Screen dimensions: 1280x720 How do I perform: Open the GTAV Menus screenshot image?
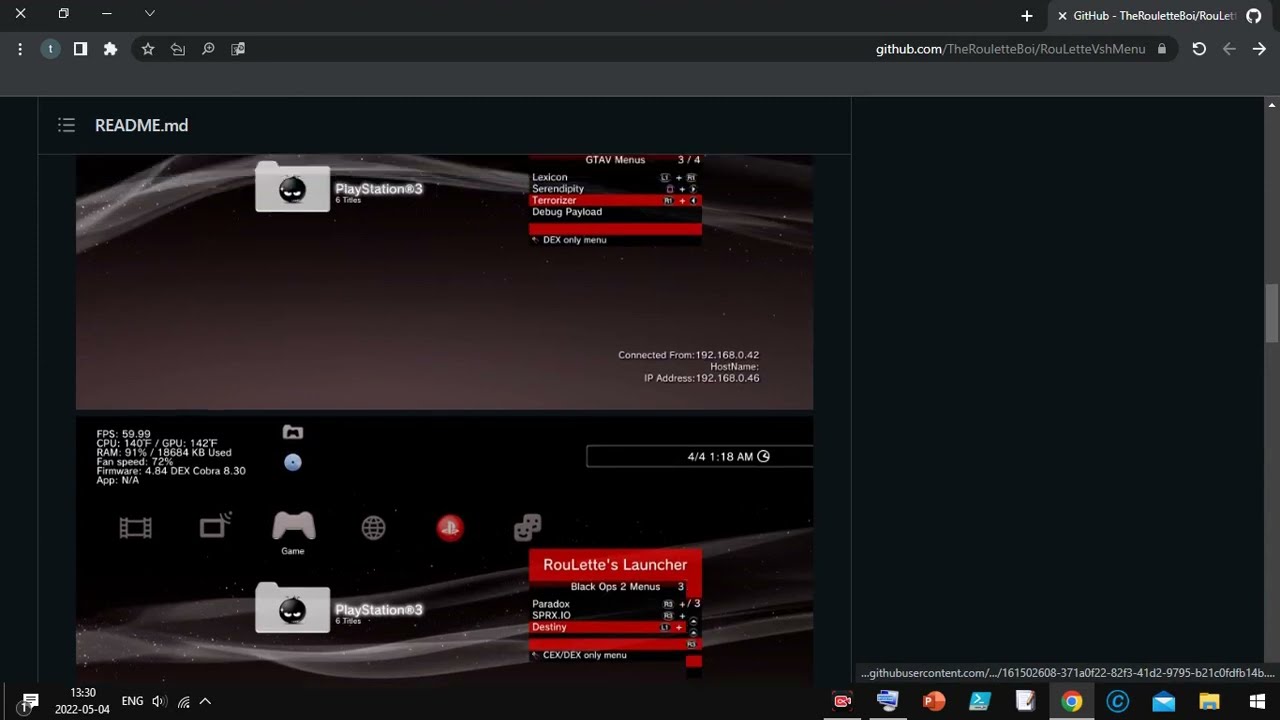(444, 282)
